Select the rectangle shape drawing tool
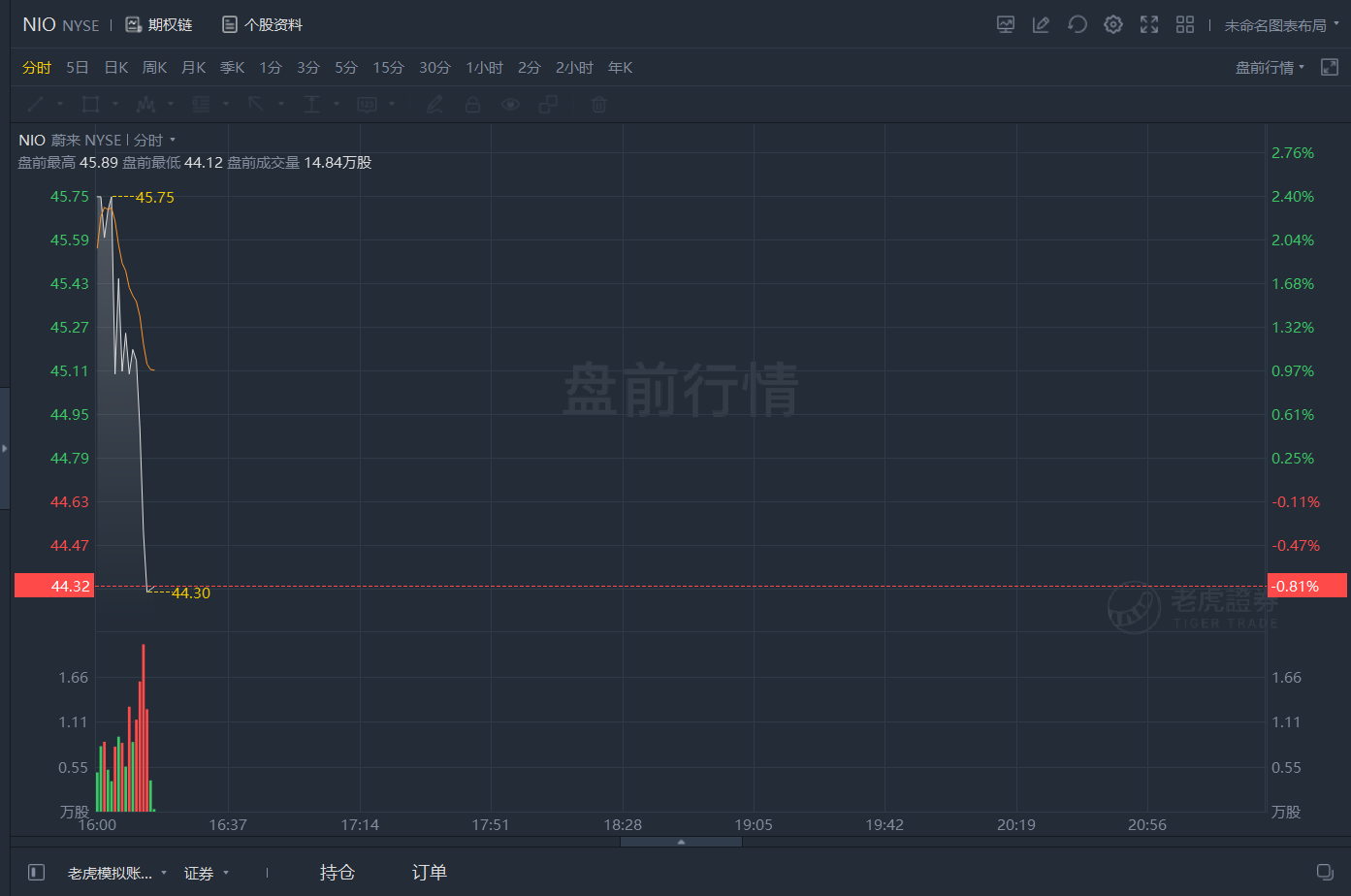 tap(91, 104)
